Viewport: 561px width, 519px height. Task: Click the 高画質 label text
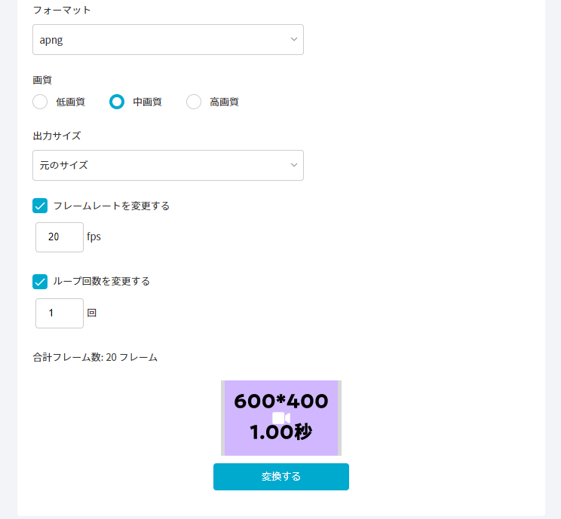click(224, 102)
